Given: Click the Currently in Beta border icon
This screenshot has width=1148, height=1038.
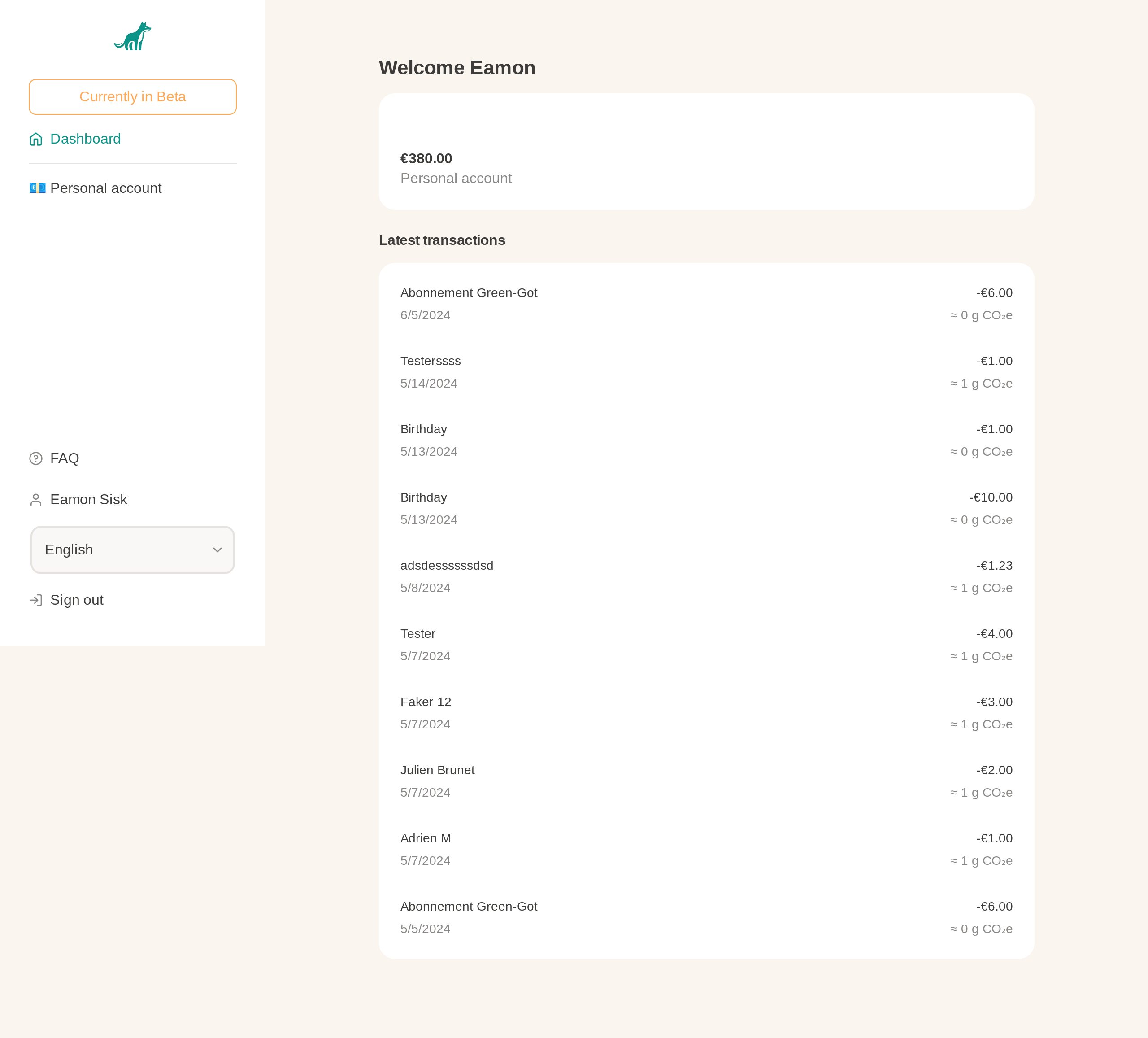Looking at the screenshot, I should coord(133,97).
